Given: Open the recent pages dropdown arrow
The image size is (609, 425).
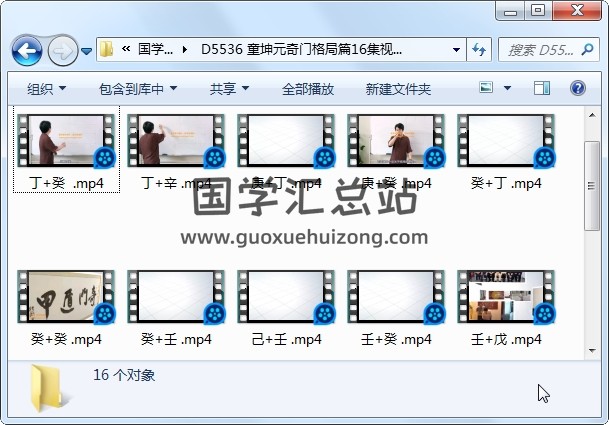Looking at the screenshot, I should [87, 50].
